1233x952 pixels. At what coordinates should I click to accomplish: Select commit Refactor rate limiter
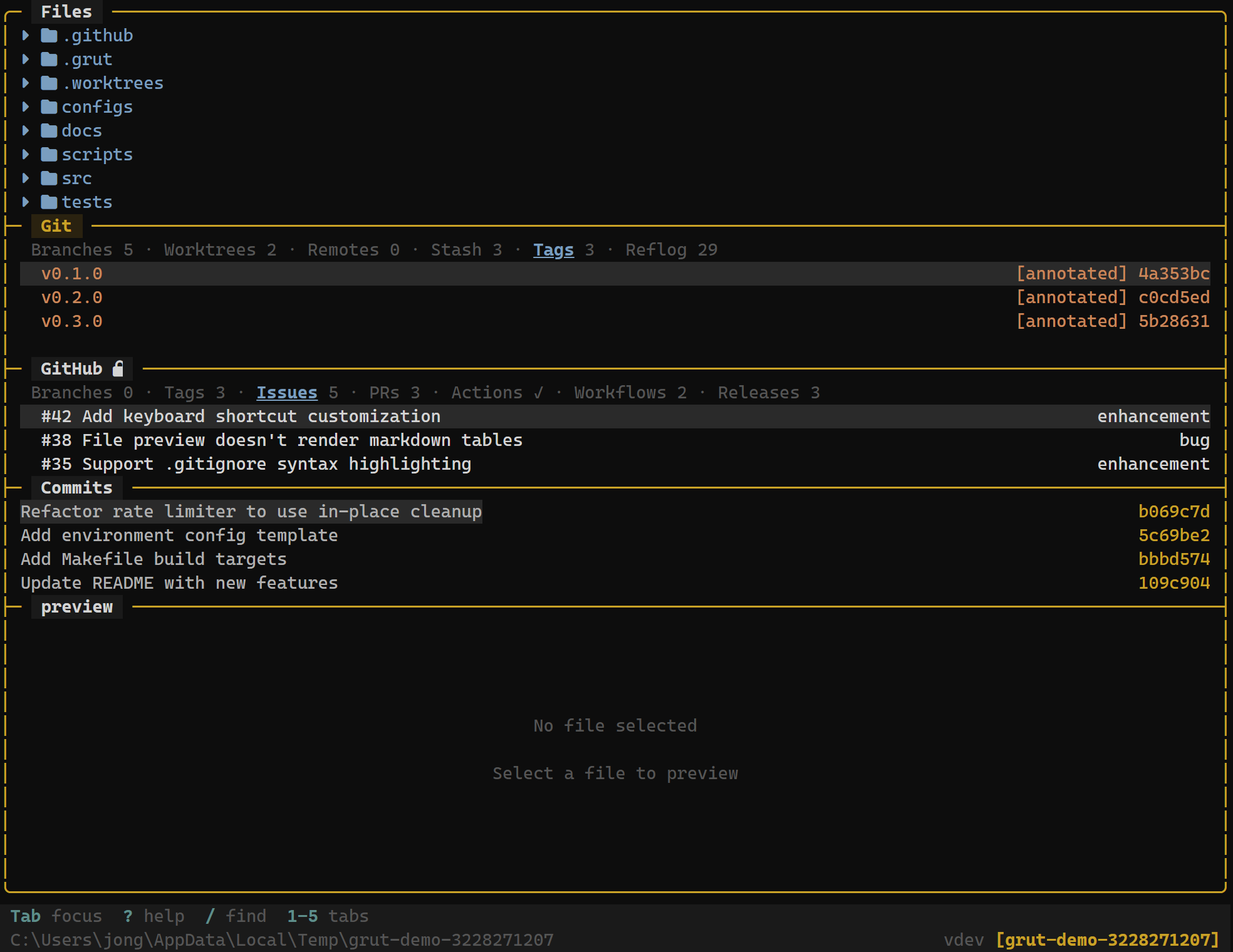(615, 512)
